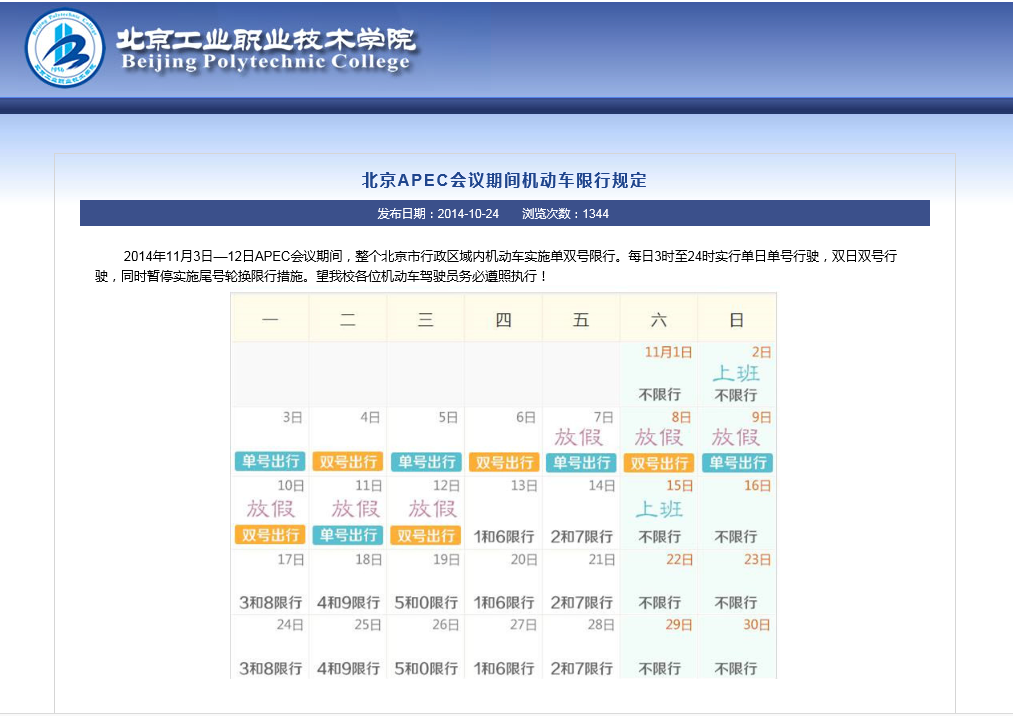The width and height of the screenshot is (1013, 716).
Task: Click the Monday column header 一
Action: point(270,320)
